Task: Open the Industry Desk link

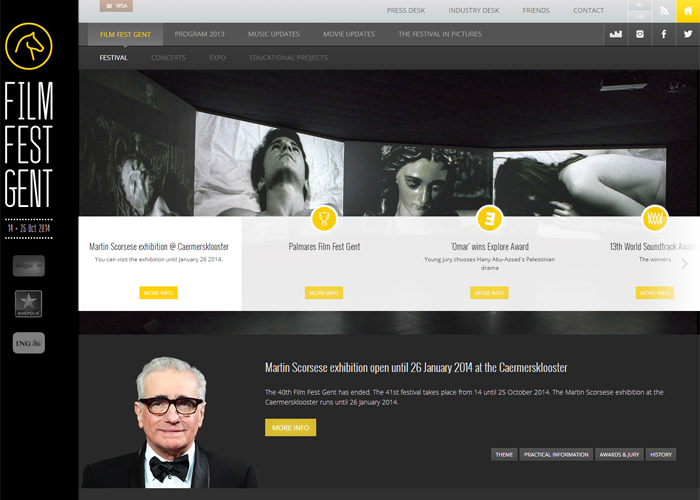Action: 474,10
